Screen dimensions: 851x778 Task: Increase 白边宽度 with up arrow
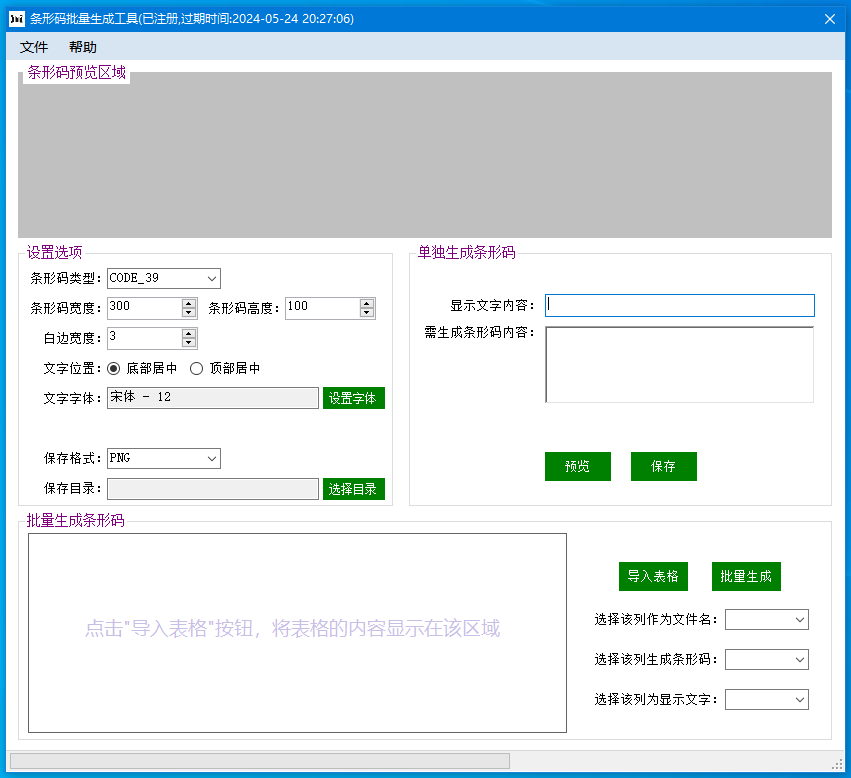point(189,333)
